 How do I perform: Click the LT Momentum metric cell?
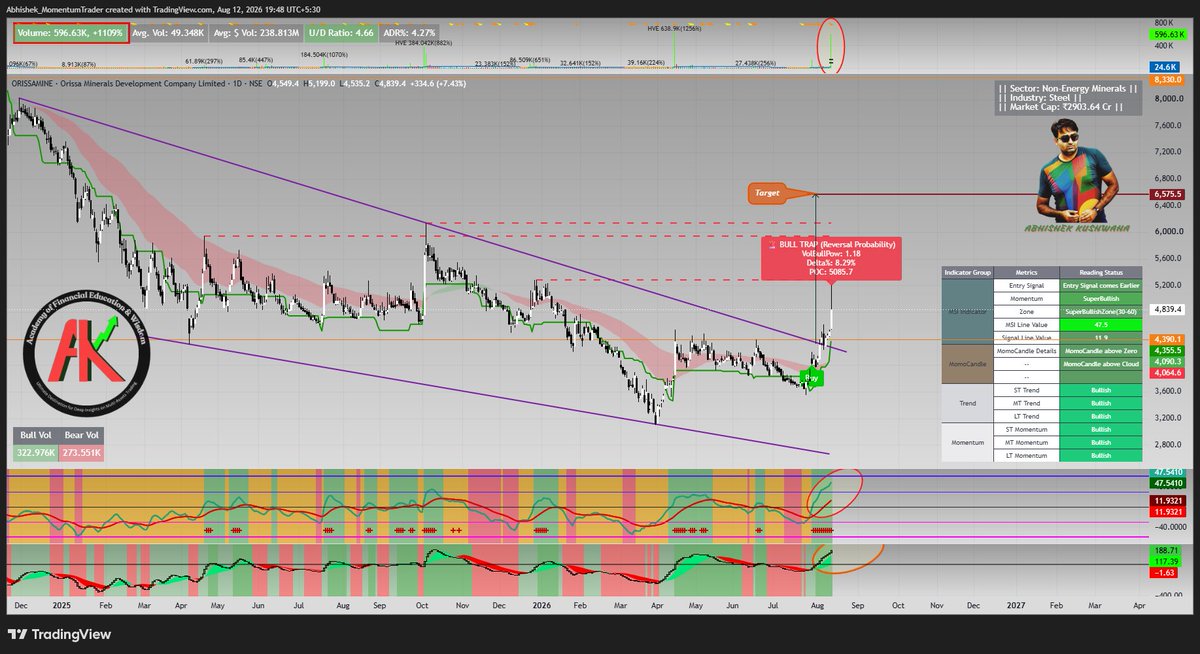click(x=1024, y=455)
